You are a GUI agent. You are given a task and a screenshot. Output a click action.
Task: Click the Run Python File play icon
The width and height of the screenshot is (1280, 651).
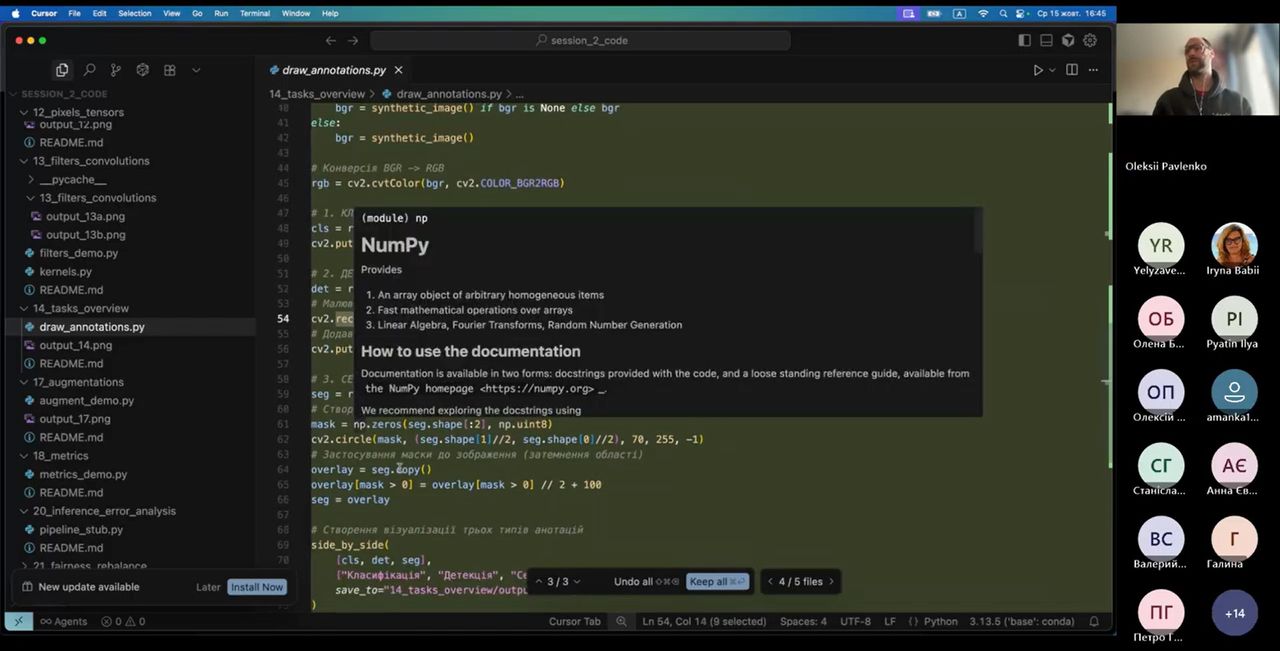[1038, 70]
